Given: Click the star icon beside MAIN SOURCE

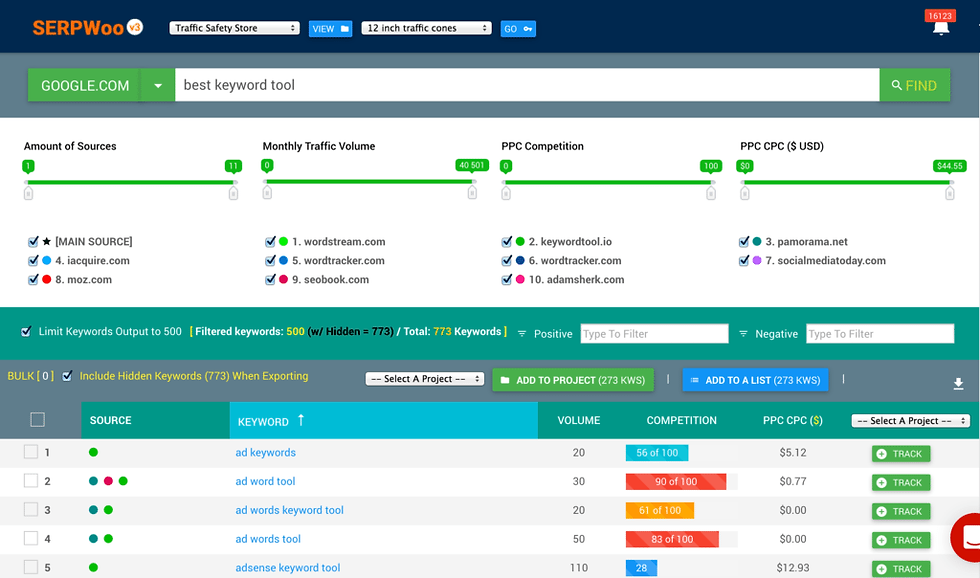Looking at the screenshot, I should (47, 241).
